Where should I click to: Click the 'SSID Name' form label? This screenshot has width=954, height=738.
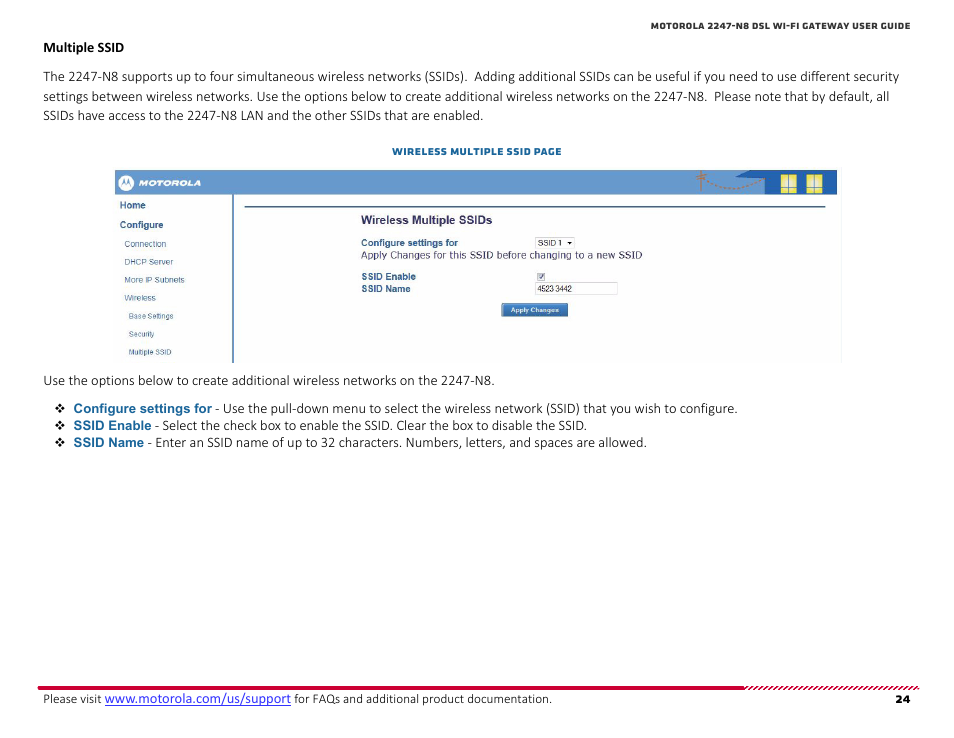386,289
